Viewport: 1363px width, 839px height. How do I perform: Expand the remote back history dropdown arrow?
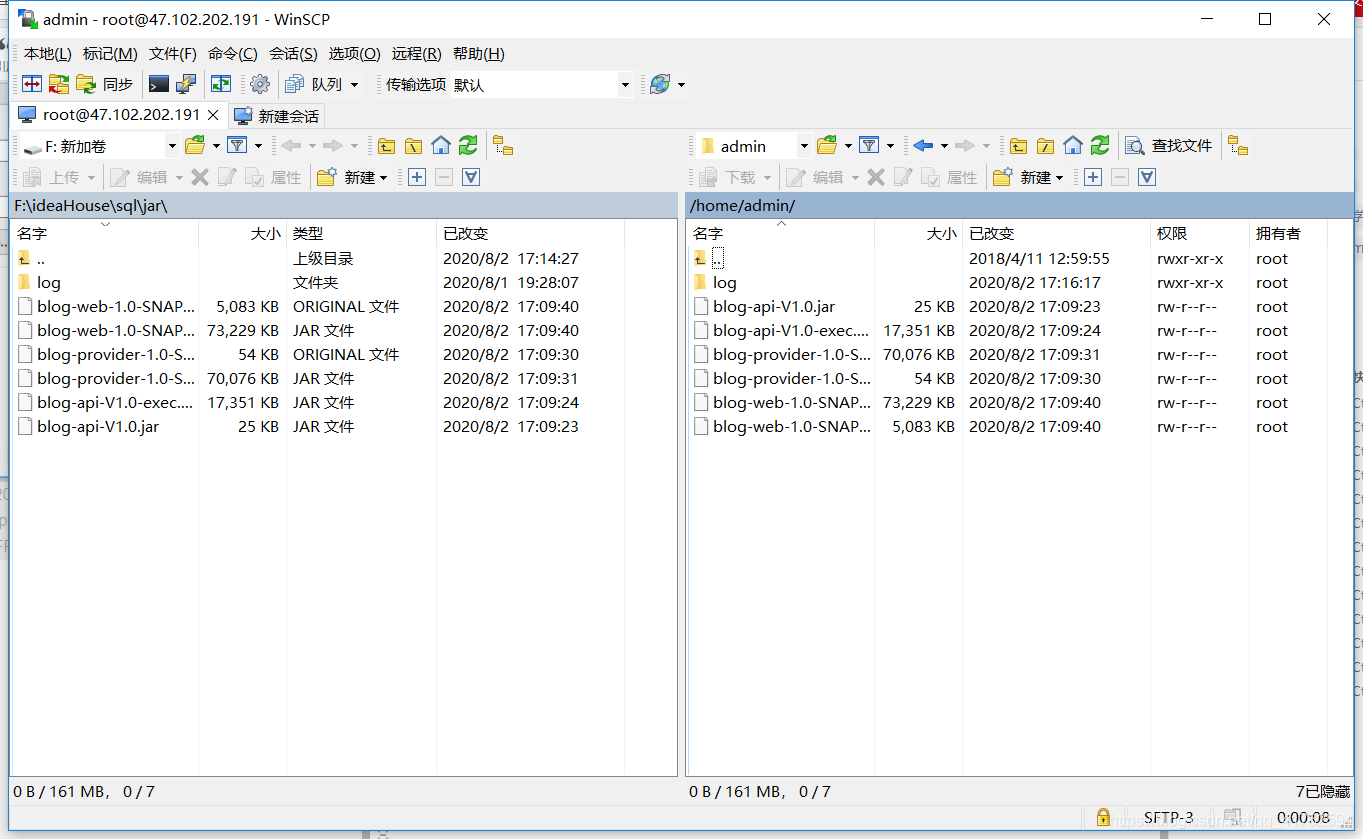(x=944, y=146)
